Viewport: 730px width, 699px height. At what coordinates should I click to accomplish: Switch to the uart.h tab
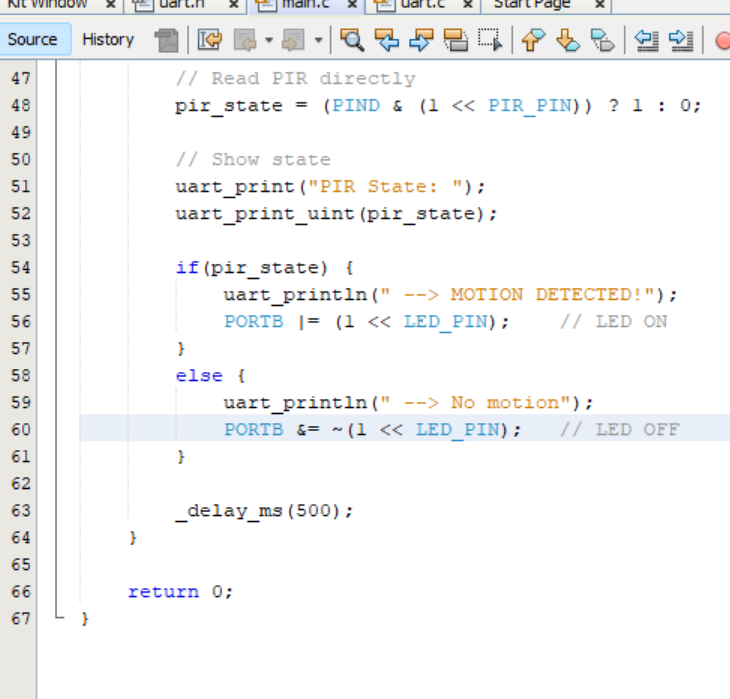(181, 4)
